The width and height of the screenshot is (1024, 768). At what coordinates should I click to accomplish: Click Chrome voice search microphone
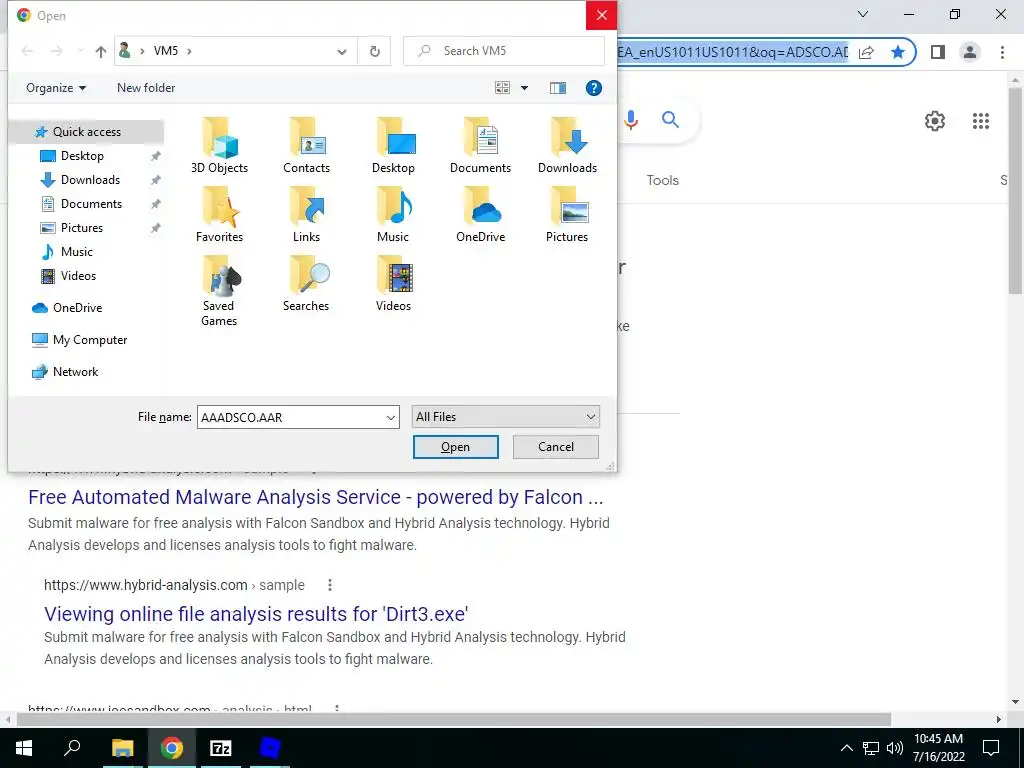[x=630, y=120]
